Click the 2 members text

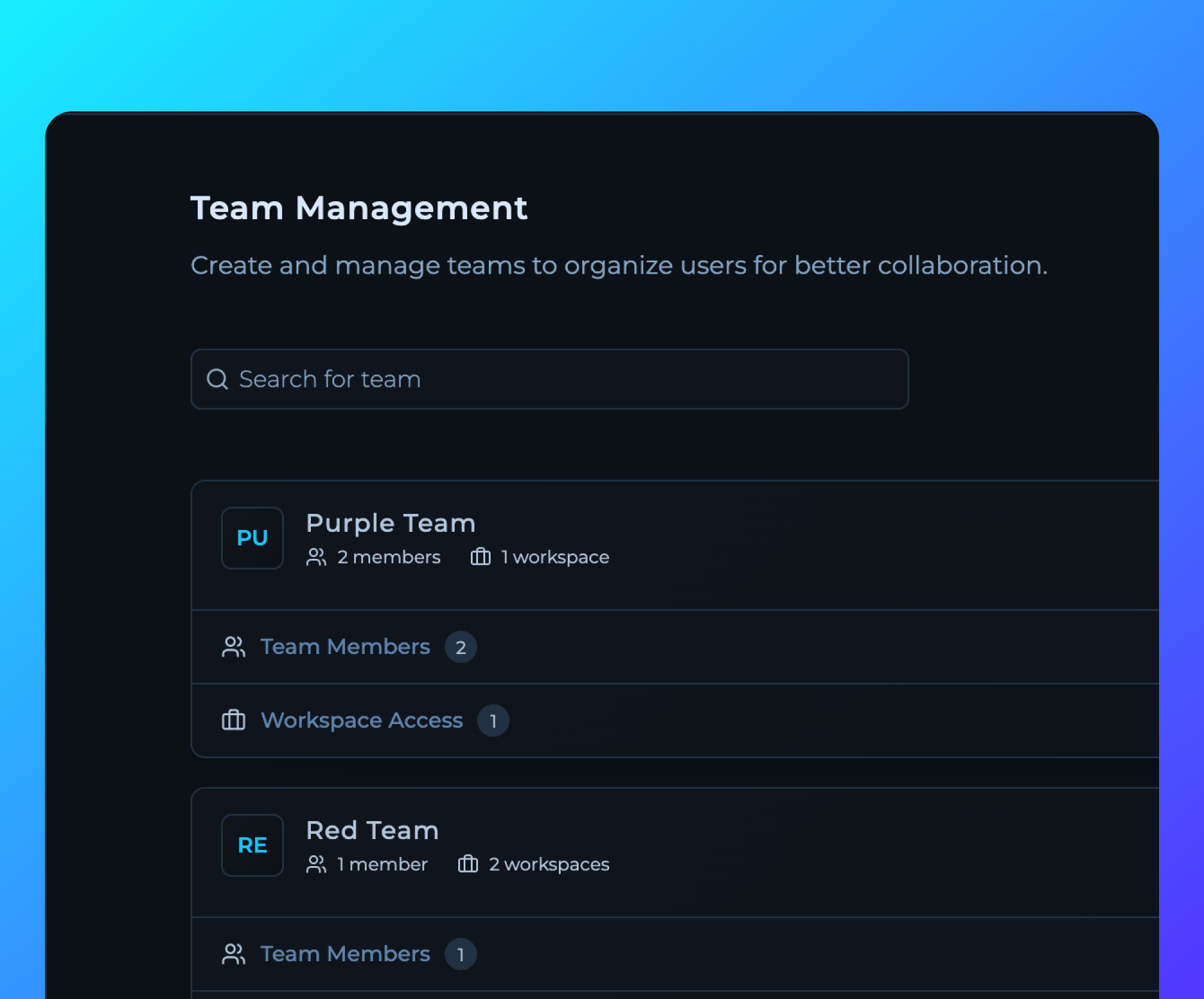pos(389,557)
